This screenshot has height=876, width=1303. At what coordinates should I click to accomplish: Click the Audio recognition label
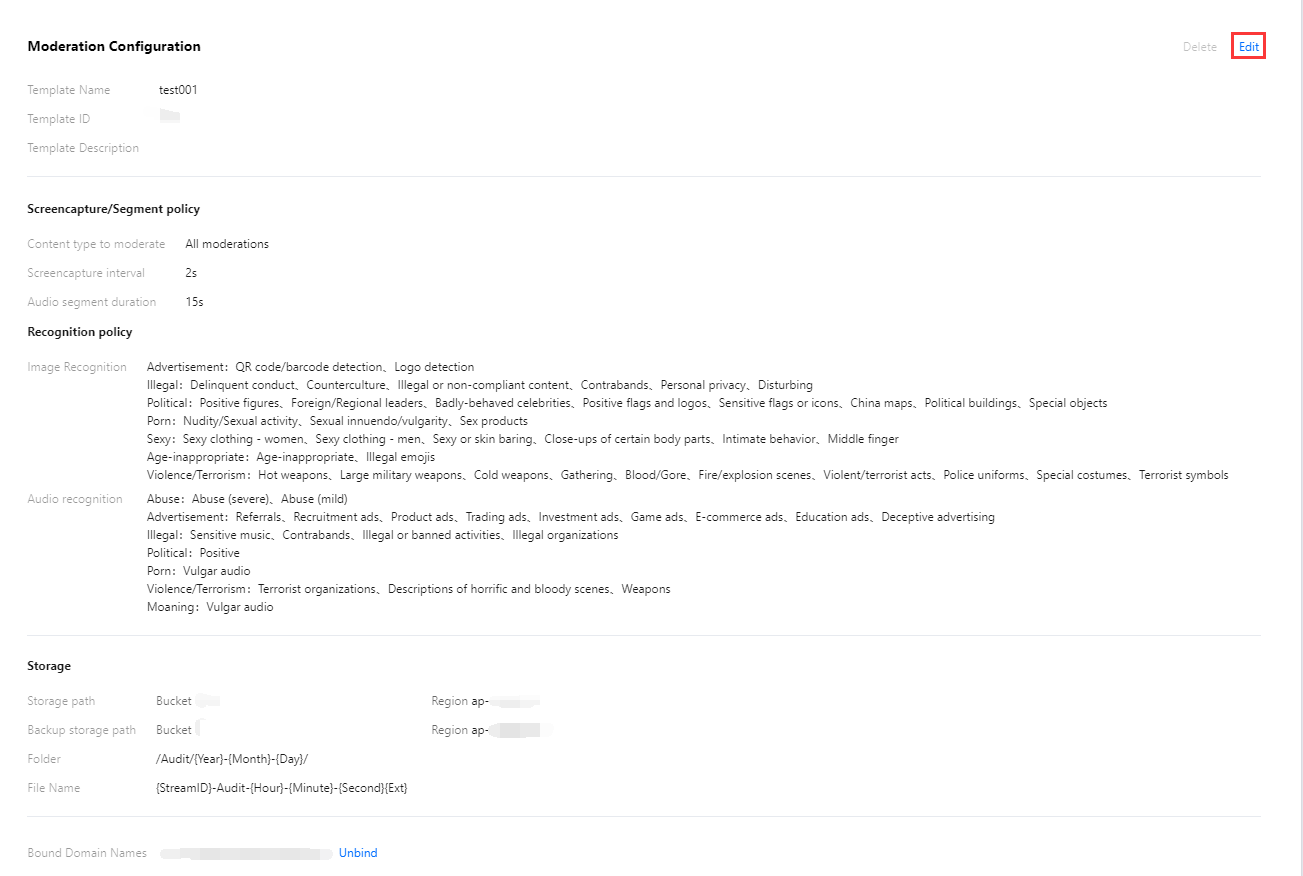point(75,499)
